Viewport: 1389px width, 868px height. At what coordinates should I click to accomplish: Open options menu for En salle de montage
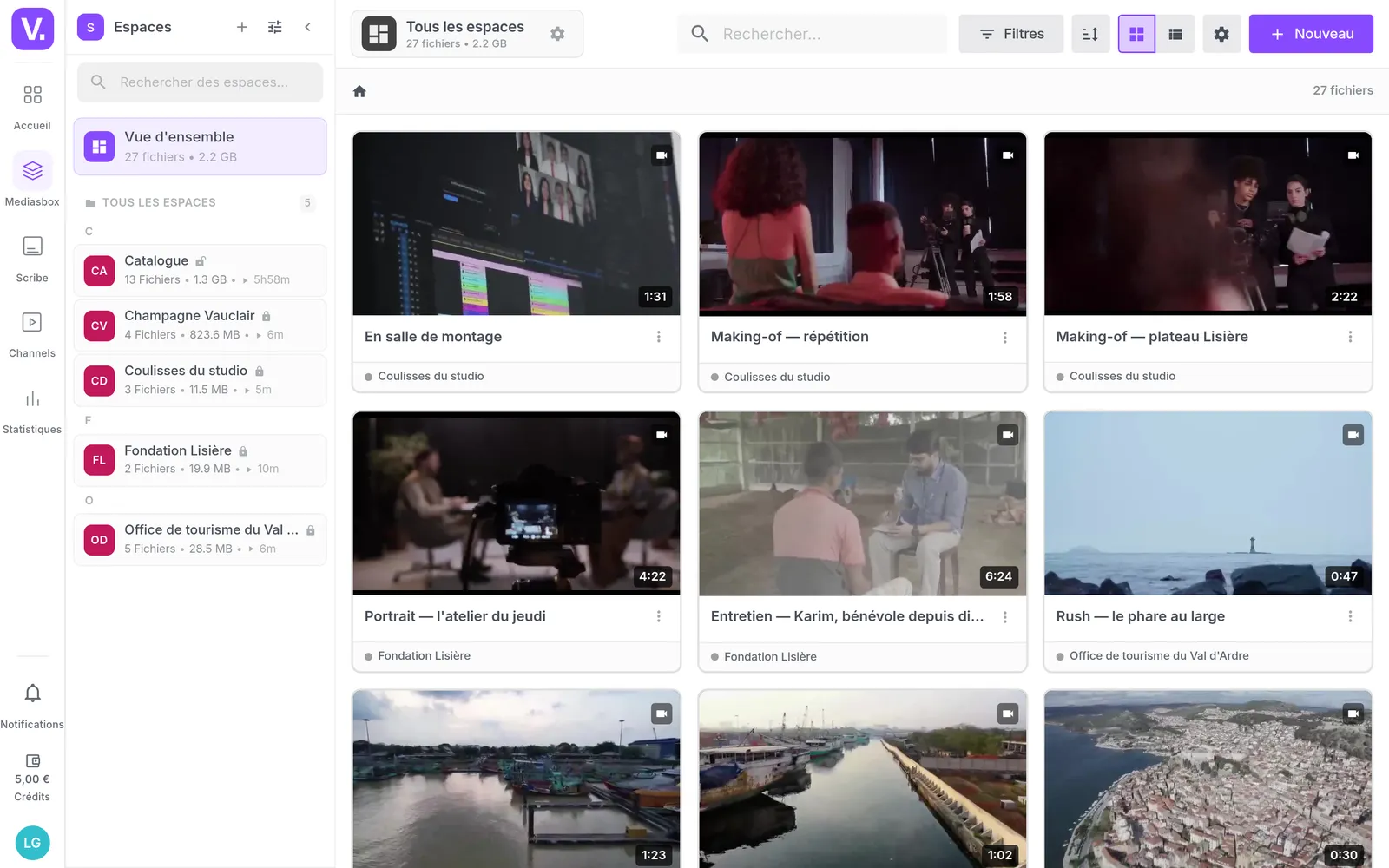click(x=659, y=337)
